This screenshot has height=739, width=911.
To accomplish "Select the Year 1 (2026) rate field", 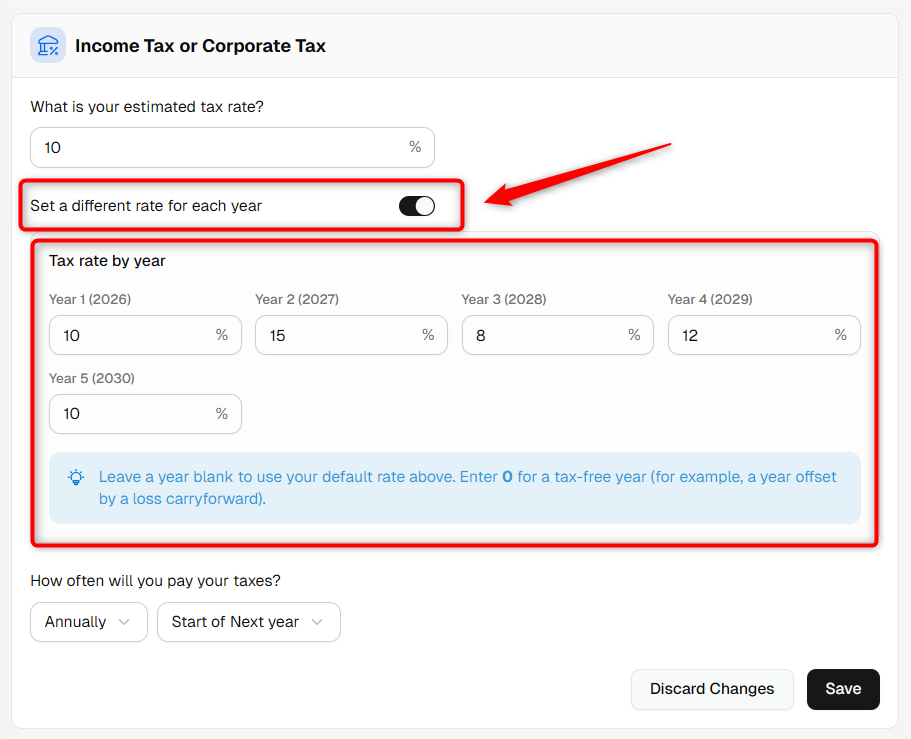I will click(145, 335).
